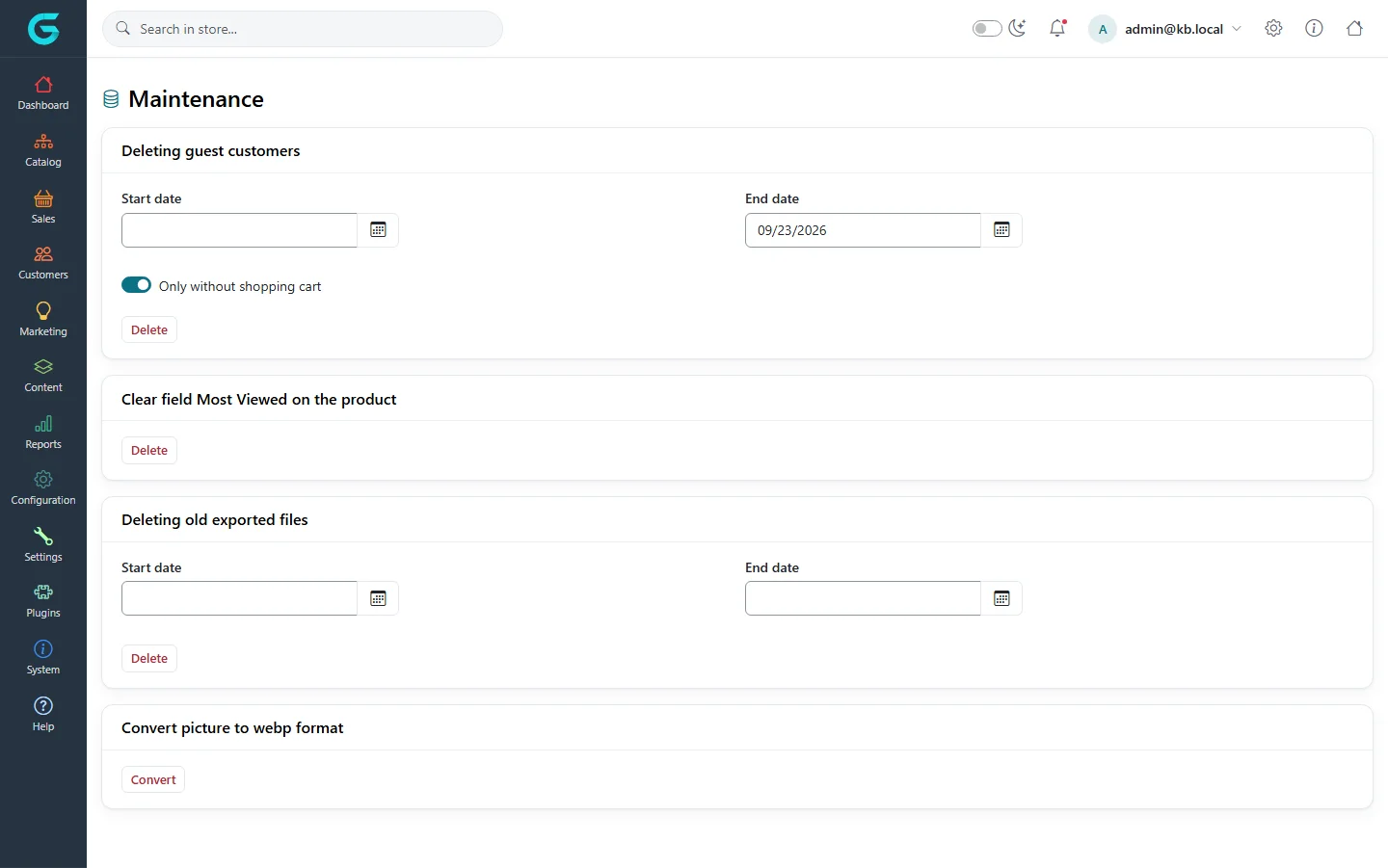Go to storefront via home icon
This screenshot has width=1388, height=868.
point(1354,28)
